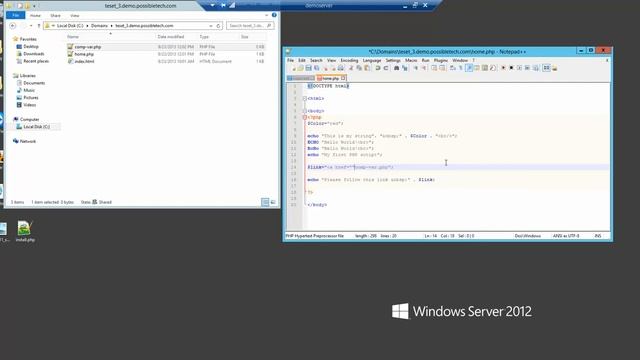This screenshot has height=360, width=640.
Task: Click the Print icon in Notepad++ toolbar
Action: point(340,68)
